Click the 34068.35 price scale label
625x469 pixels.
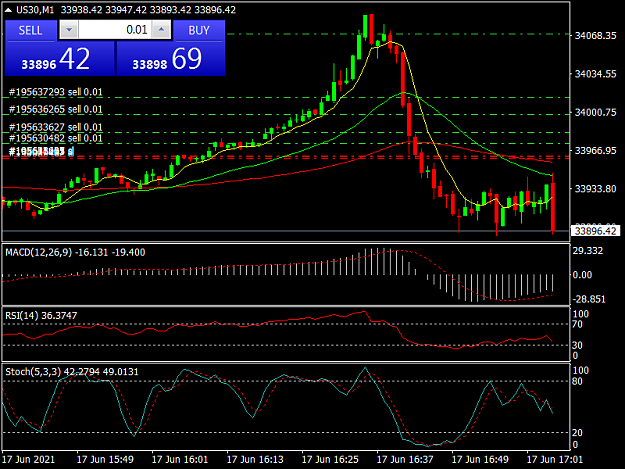pyautogui.click(x=596, y=36)
